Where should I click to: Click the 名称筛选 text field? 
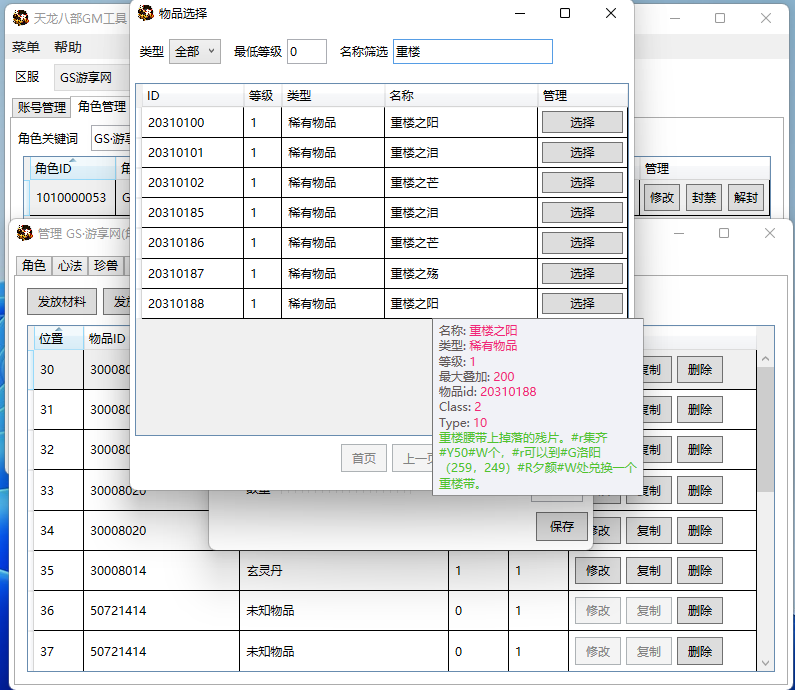(x=472, y=52)
